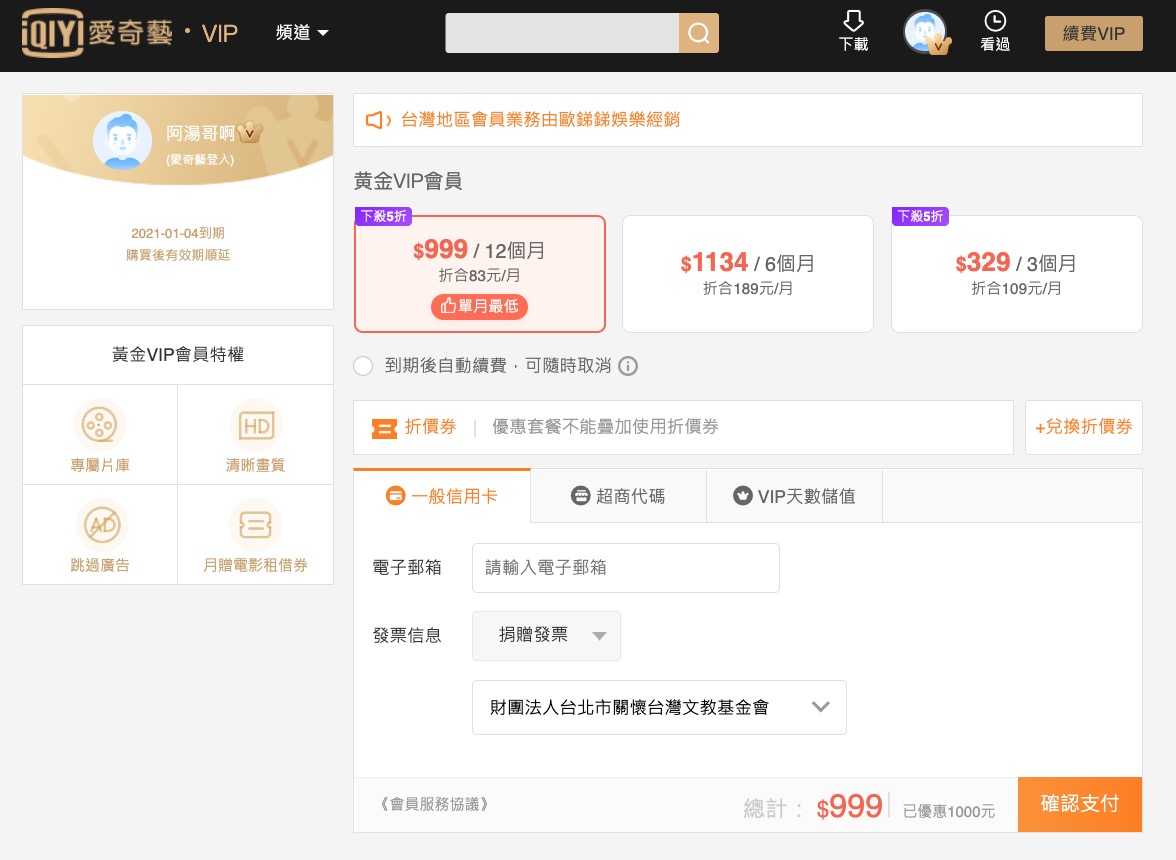Switch to the VIP天數儲值 tab

click(794, 496)
